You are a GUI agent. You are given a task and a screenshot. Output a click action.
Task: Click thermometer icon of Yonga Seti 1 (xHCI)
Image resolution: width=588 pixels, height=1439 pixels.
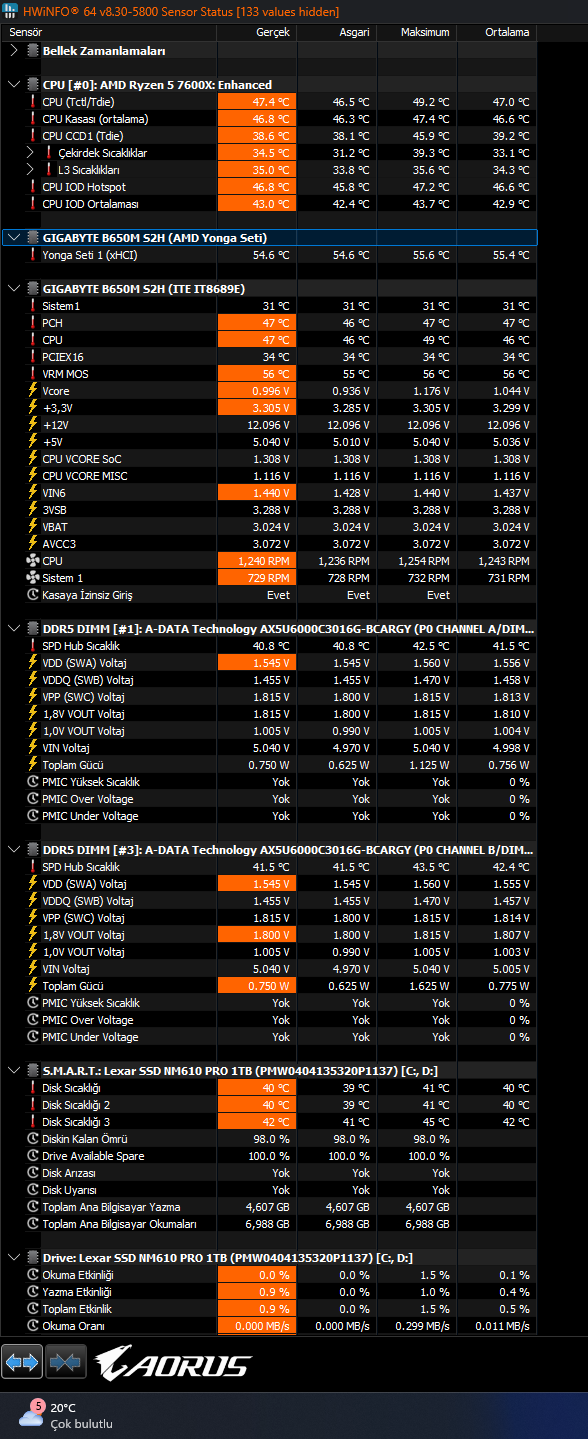point(31,255)
